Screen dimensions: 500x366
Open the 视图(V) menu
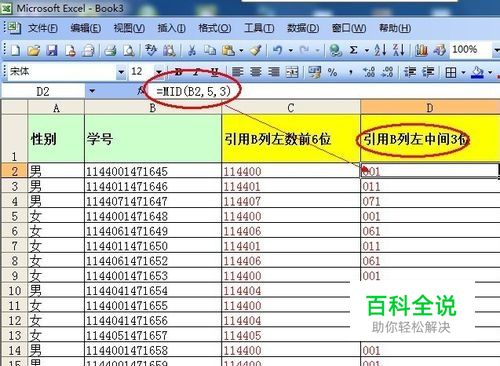click(129, 28)
